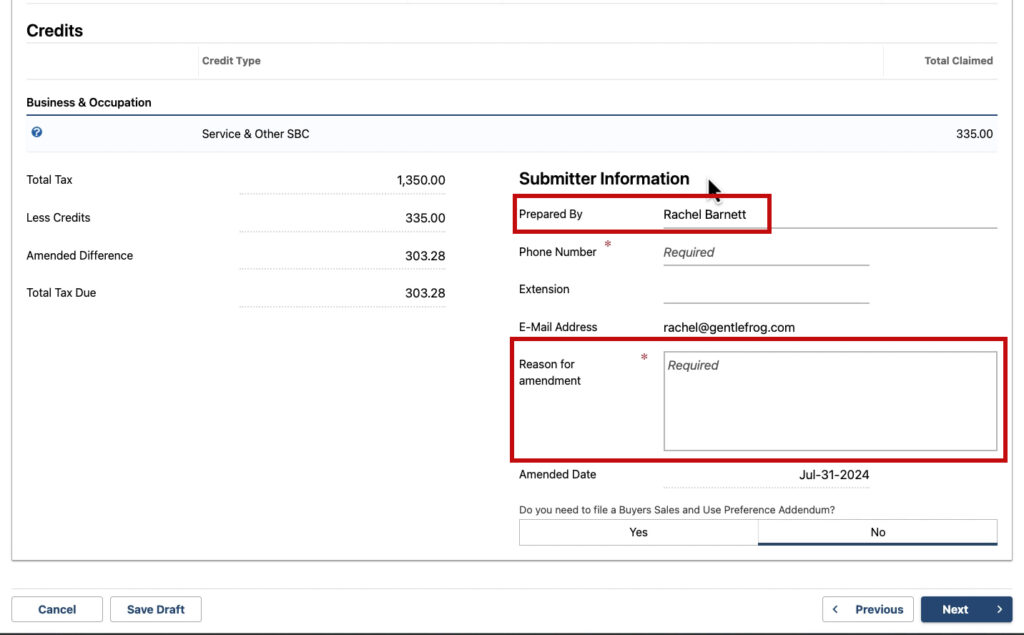
Task: Select "No" for Buyers Sales and Use Preference Addendum
Action: 877,531
